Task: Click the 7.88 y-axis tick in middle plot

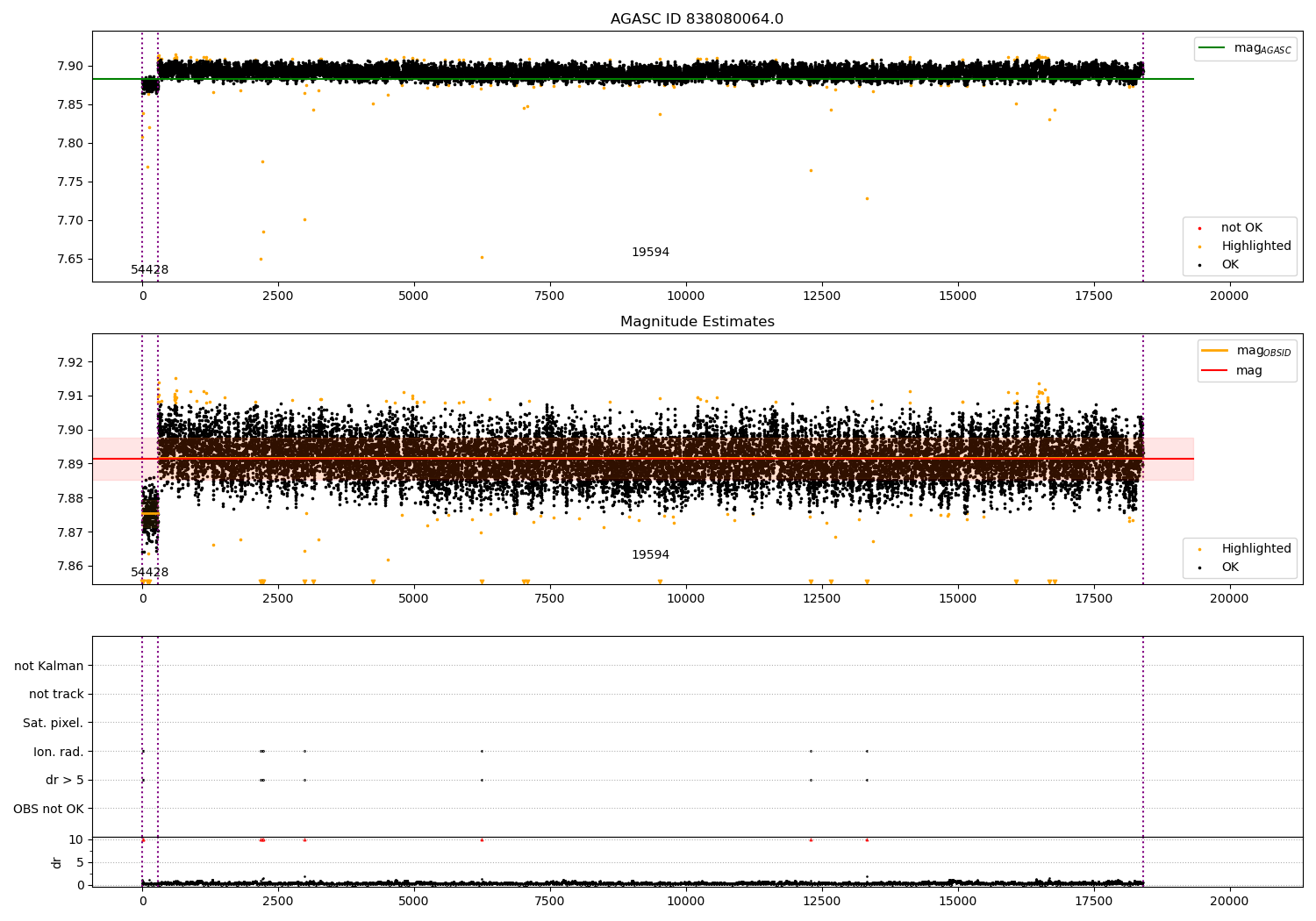Action: tap(69, 498)
